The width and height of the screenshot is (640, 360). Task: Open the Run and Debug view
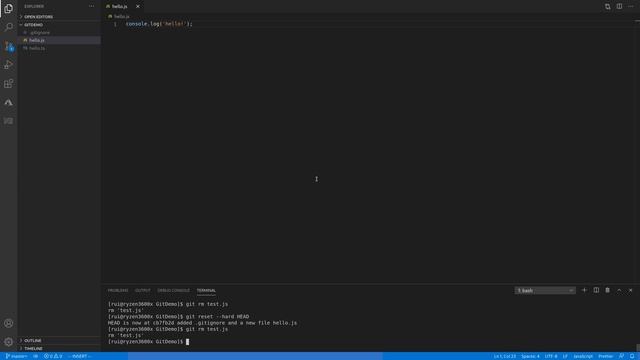[8, 64]
